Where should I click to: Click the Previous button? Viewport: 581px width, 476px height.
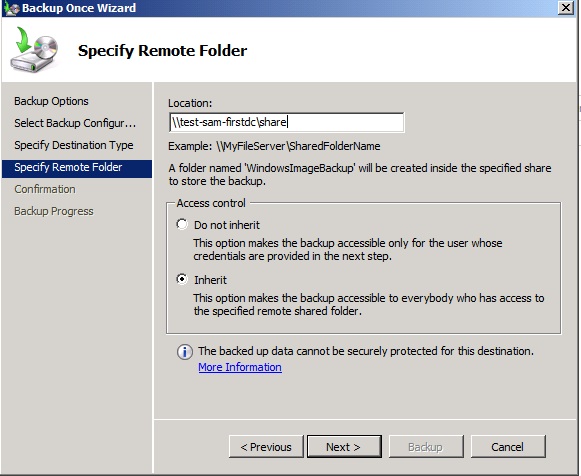(266, 446)
